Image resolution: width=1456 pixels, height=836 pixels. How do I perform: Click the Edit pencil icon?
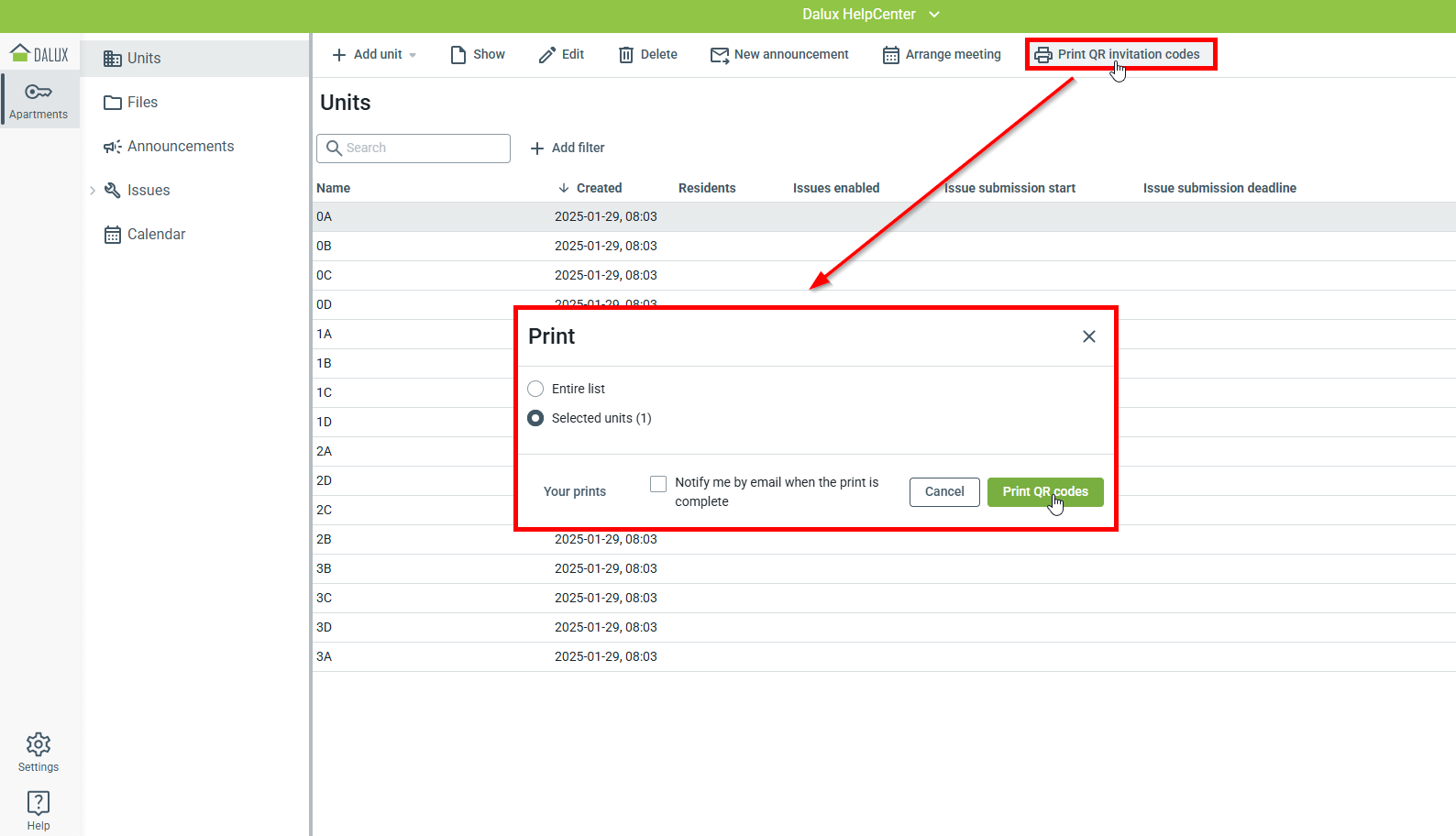547,55
